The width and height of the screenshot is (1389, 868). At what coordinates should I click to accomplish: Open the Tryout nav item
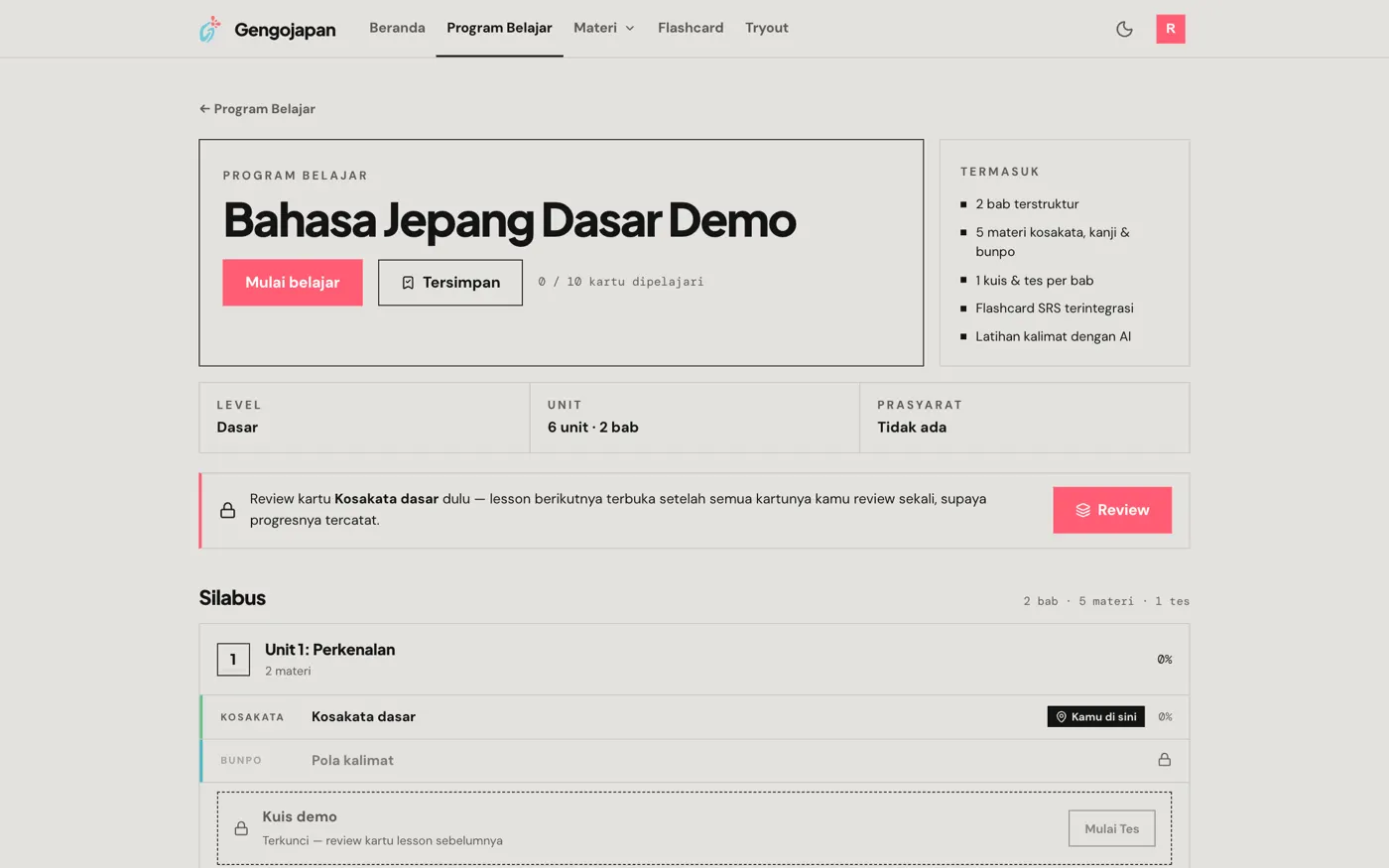(767, 28)
